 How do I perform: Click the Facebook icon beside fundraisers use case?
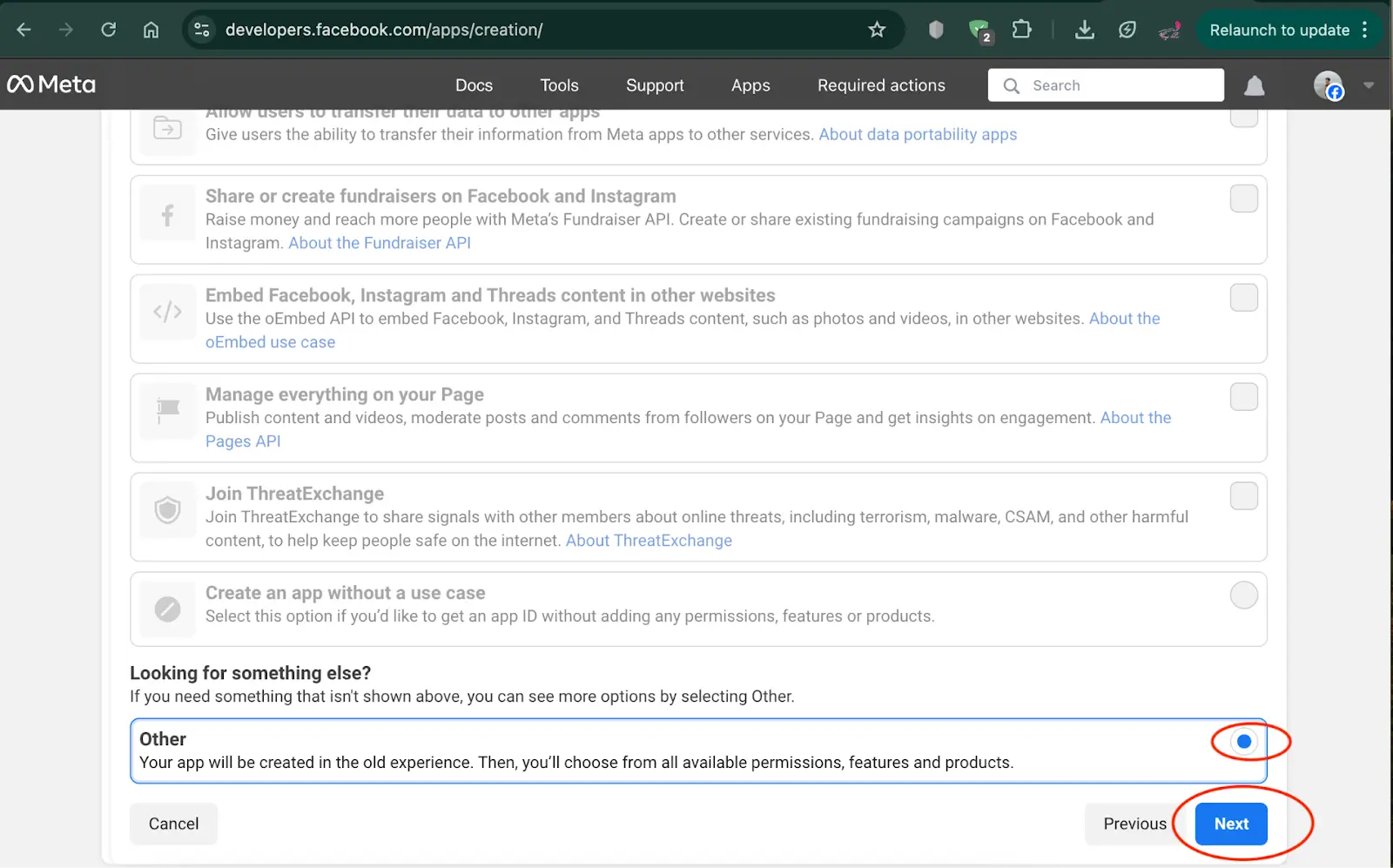166,214
